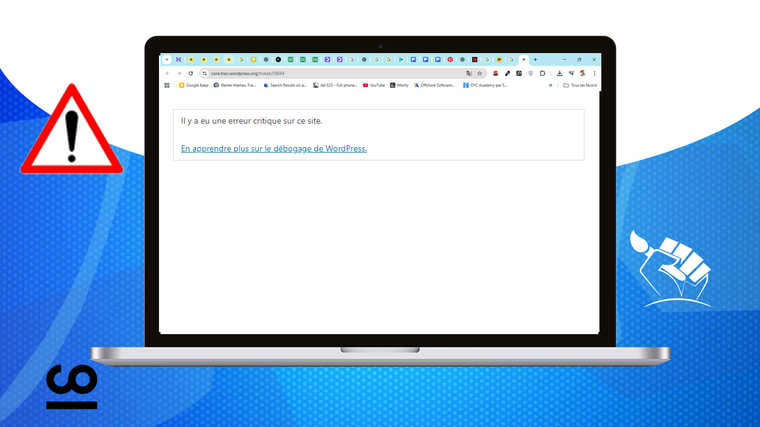Switch to the Google Play icon tab
The height and width of the screenshot is (427, 760).
pos(401,60)
